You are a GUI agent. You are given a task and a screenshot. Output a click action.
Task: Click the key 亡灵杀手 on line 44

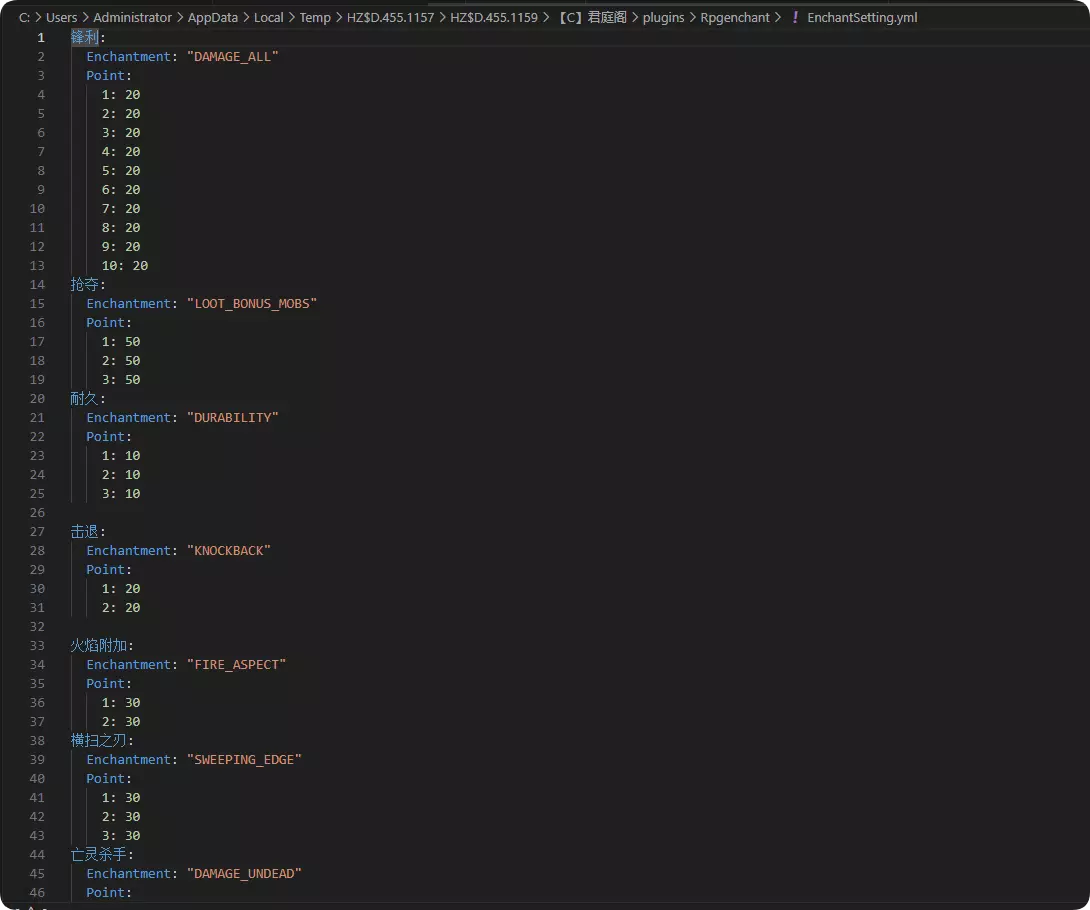pyautogui.click(x=99, y=854)
